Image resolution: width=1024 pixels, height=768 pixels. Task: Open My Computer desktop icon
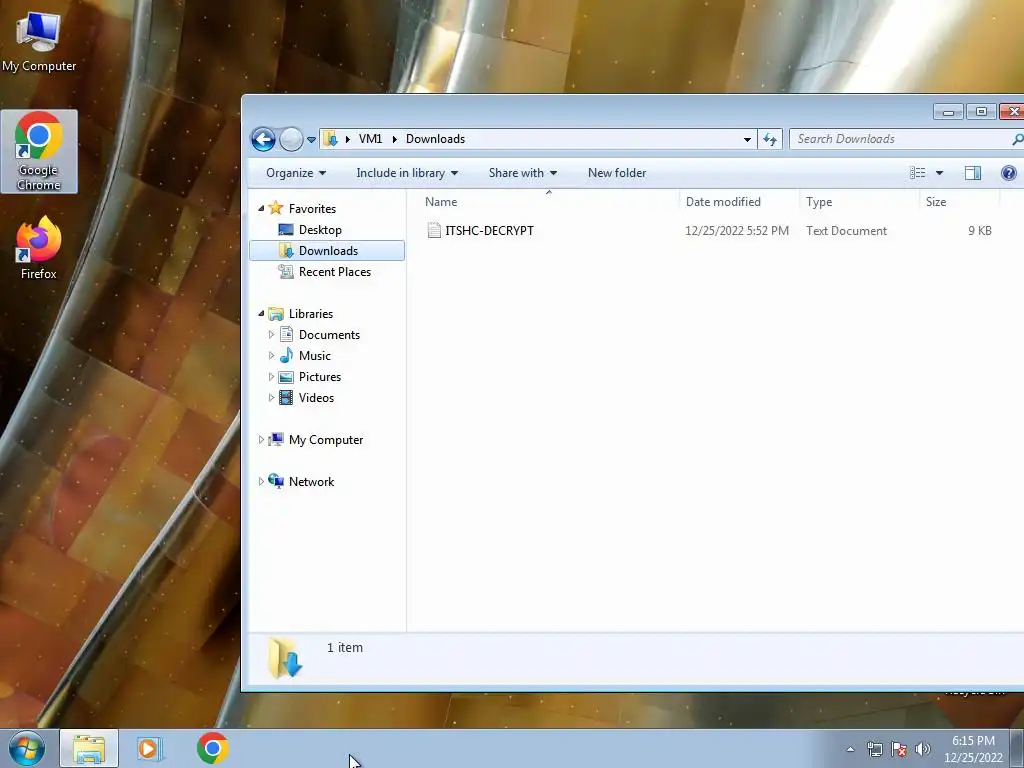click(x=39, y=40)
